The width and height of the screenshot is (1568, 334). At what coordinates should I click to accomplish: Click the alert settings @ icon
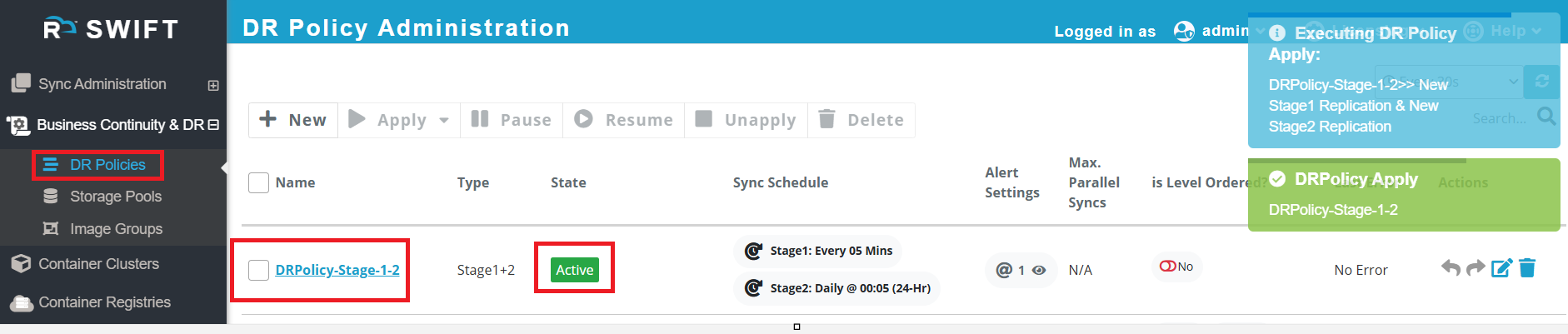click(x=1004, y=270)
